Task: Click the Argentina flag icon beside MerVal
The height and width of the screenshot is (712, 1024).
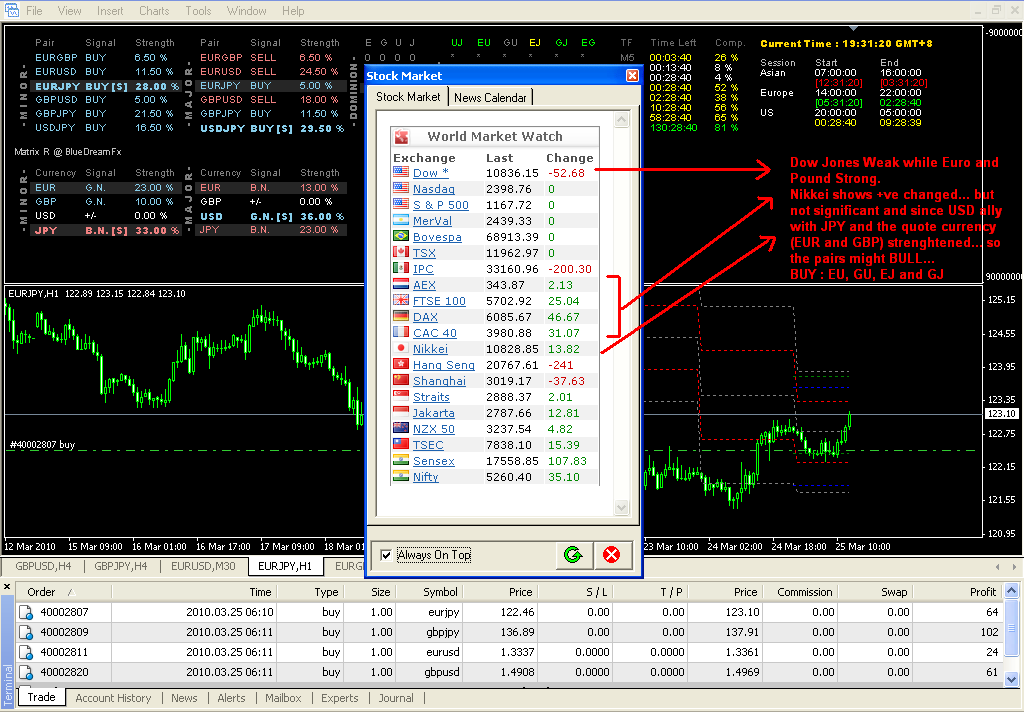Action: [401, 220]
